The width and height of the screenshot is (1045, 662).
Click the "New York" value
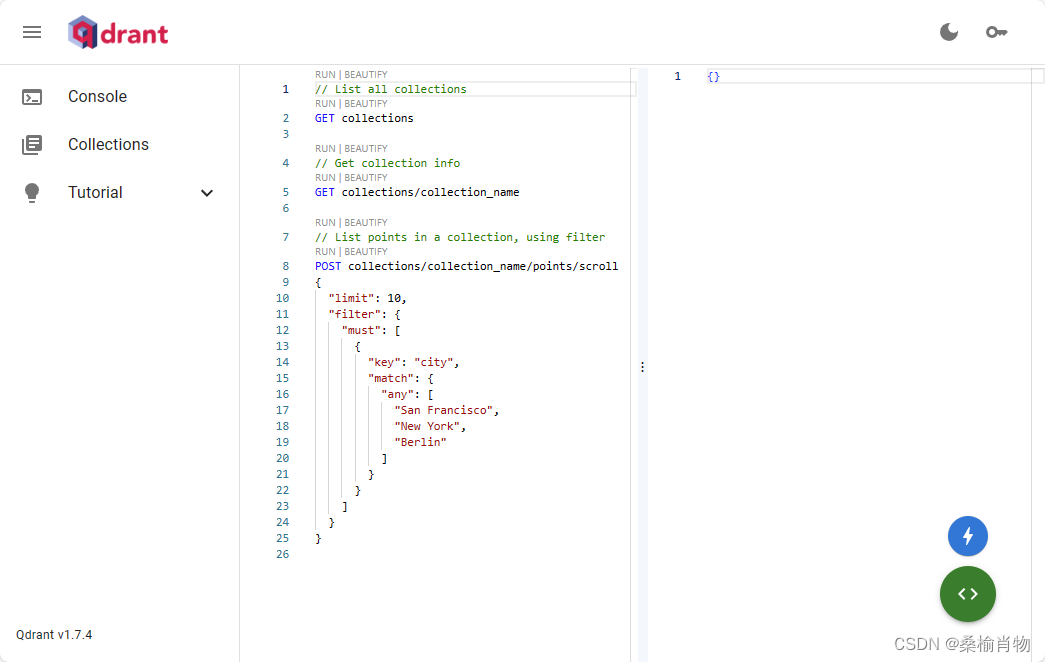click(x=427, y=427)
